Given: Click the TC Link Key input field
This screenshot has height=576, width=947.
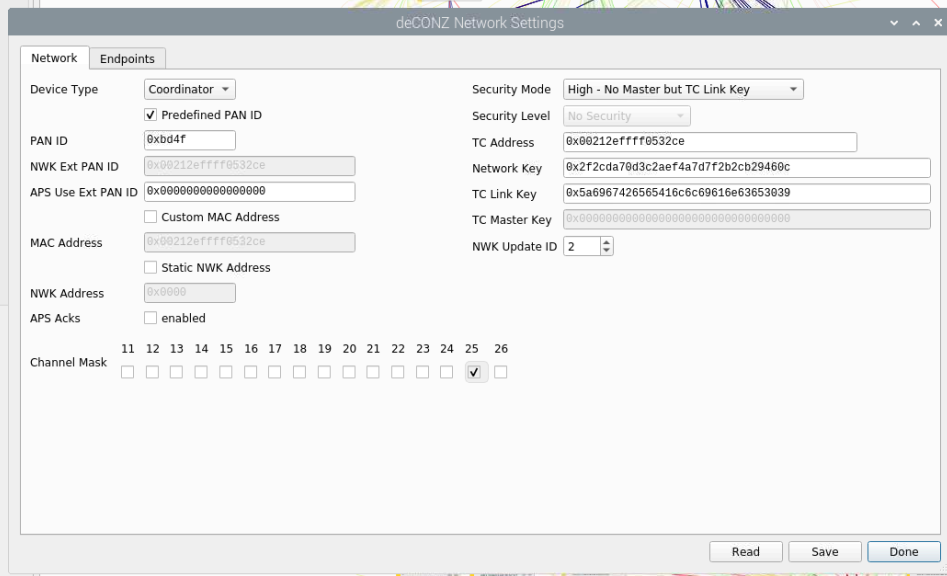Looking at the screenshot, I should tap(746, 193).
